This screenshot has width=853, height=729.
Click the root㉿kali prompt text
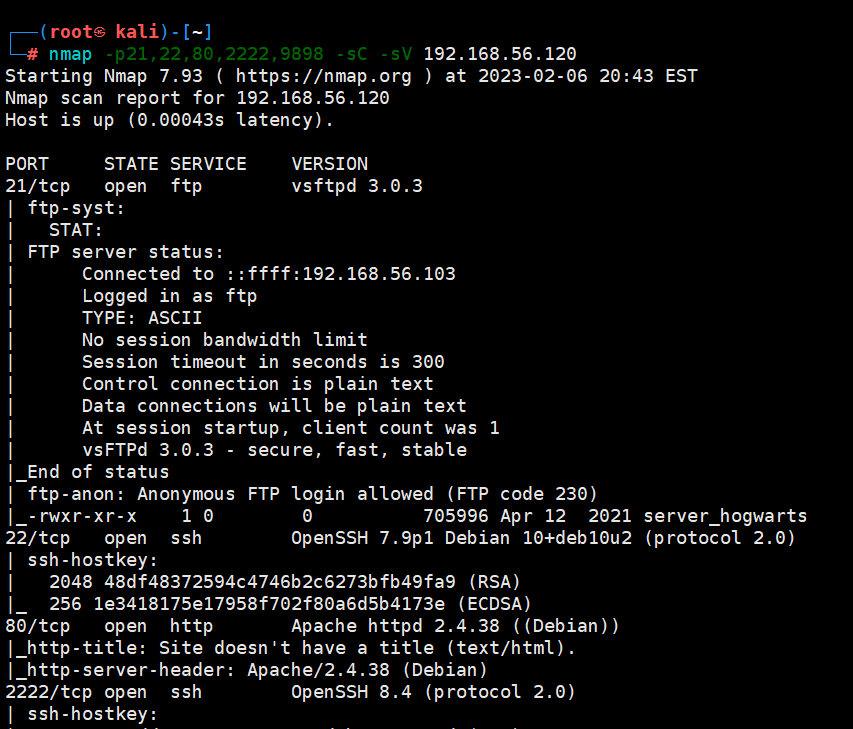pyautogui.click(x=105, y=32)
